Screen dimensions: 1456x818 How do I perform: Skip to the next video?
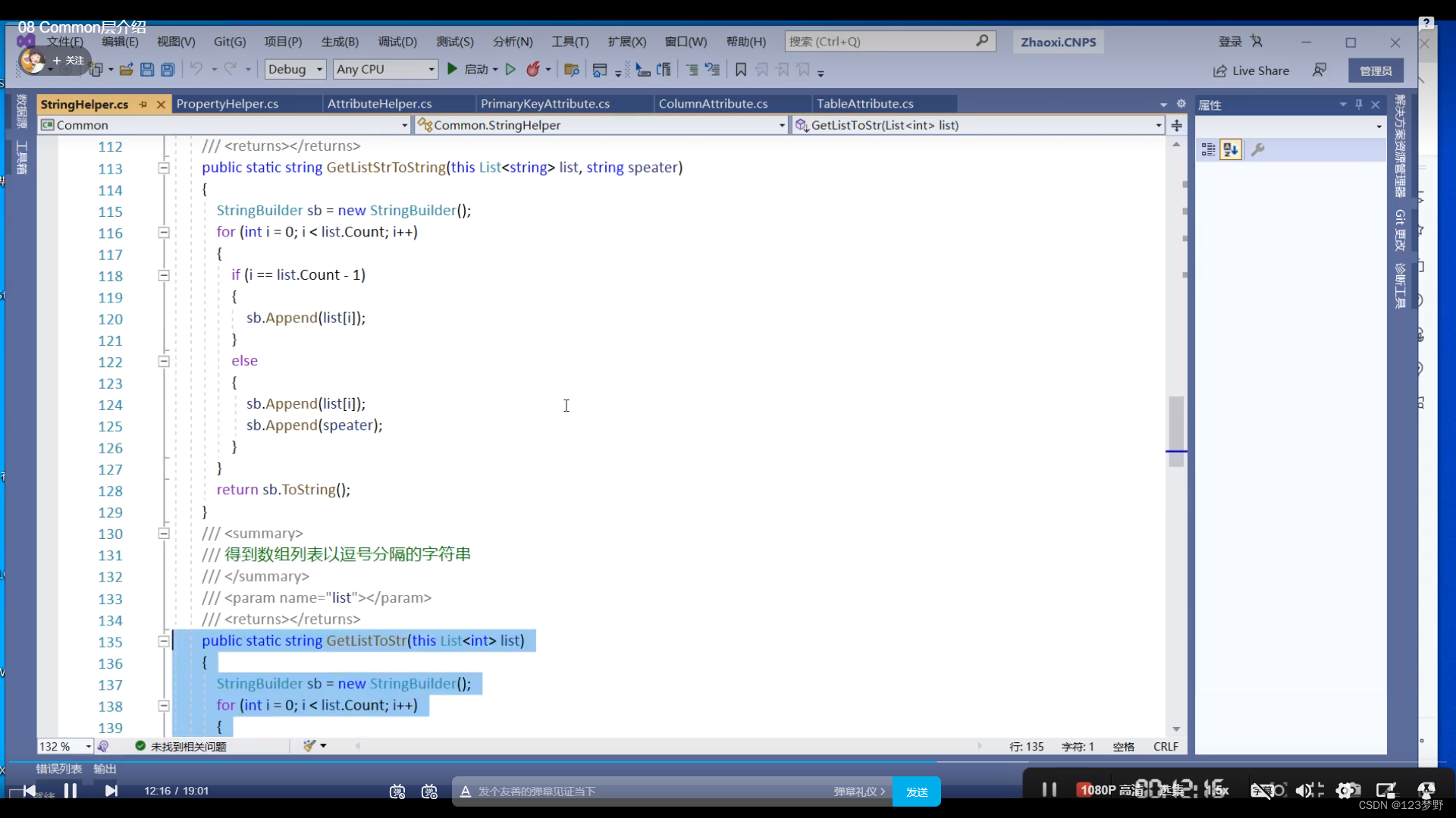click(111, 791)
